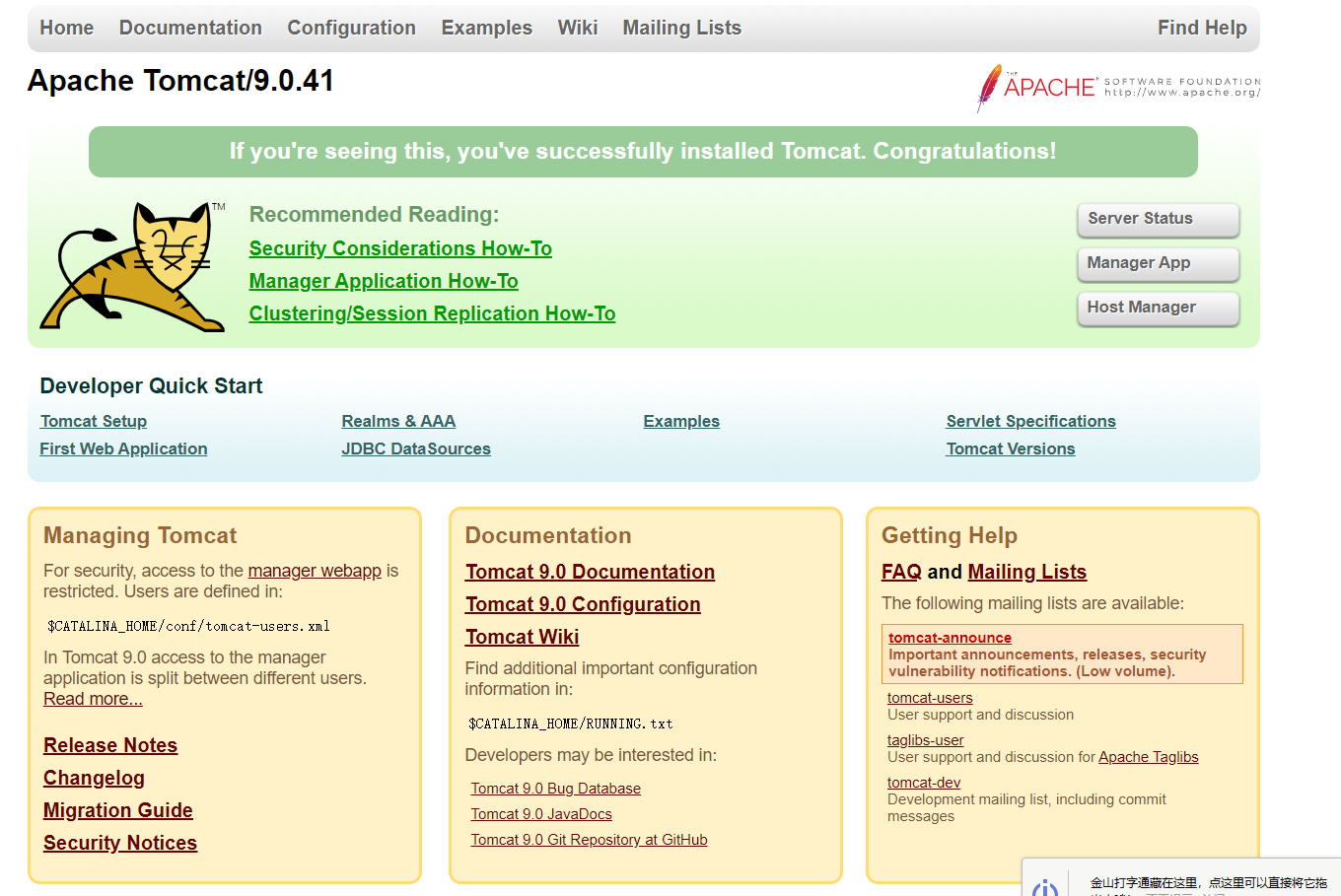
Task: Click Examples link under Developer Quick Start
Action: tap(681, 421)
